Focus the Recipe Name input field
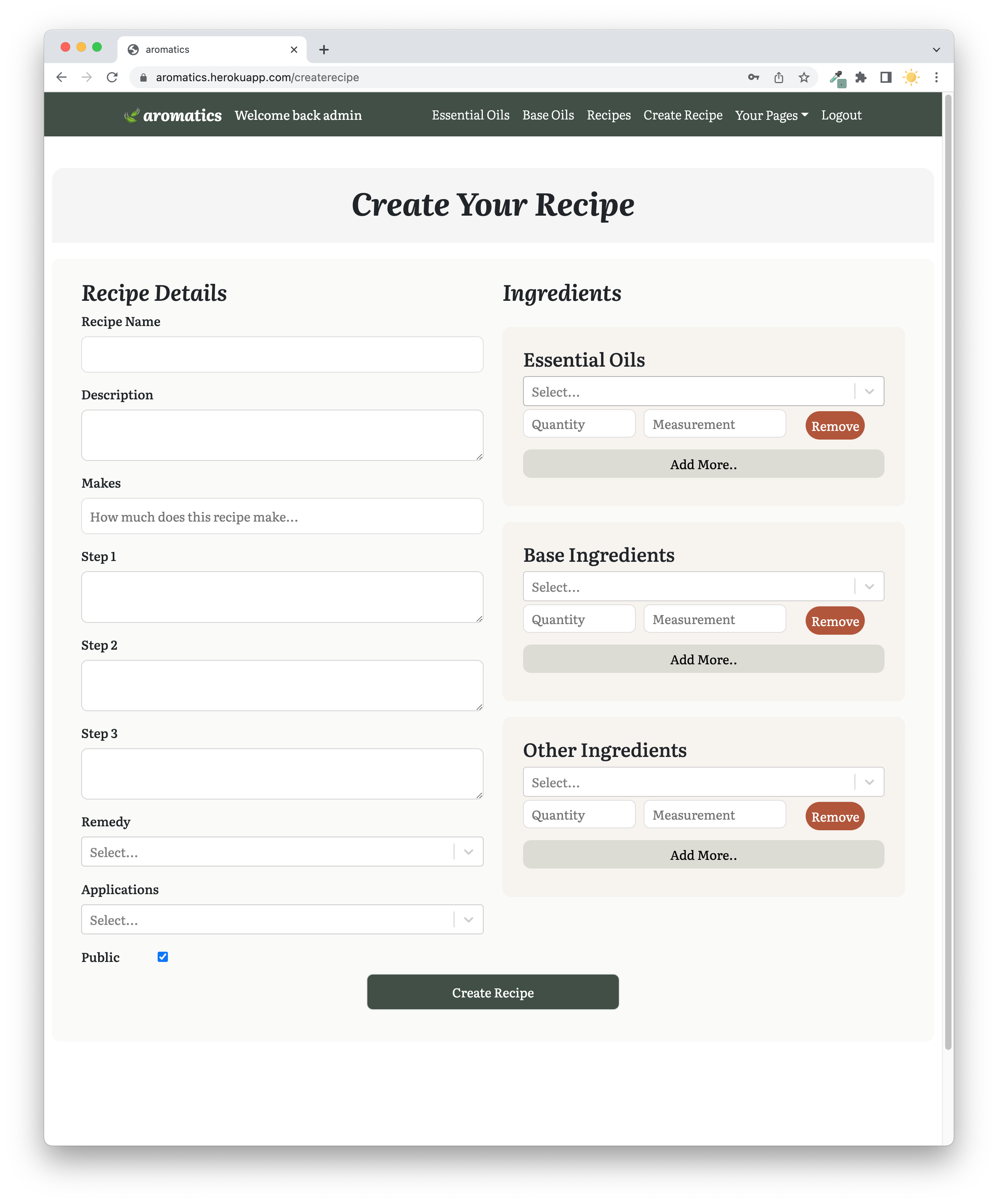 pos(282,354)
